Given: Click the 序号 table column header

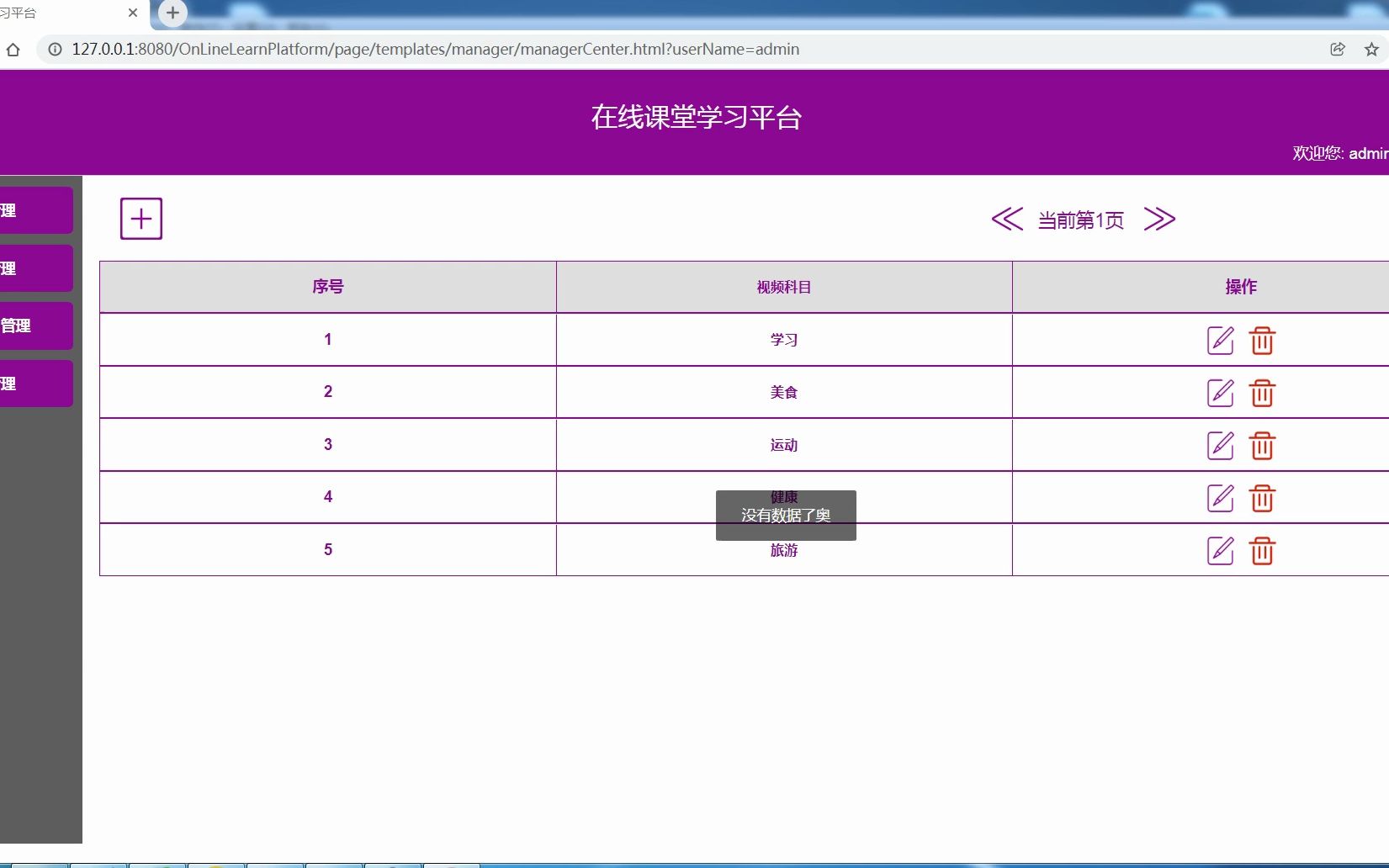Looking at the screenshot, I should (327, 287).
